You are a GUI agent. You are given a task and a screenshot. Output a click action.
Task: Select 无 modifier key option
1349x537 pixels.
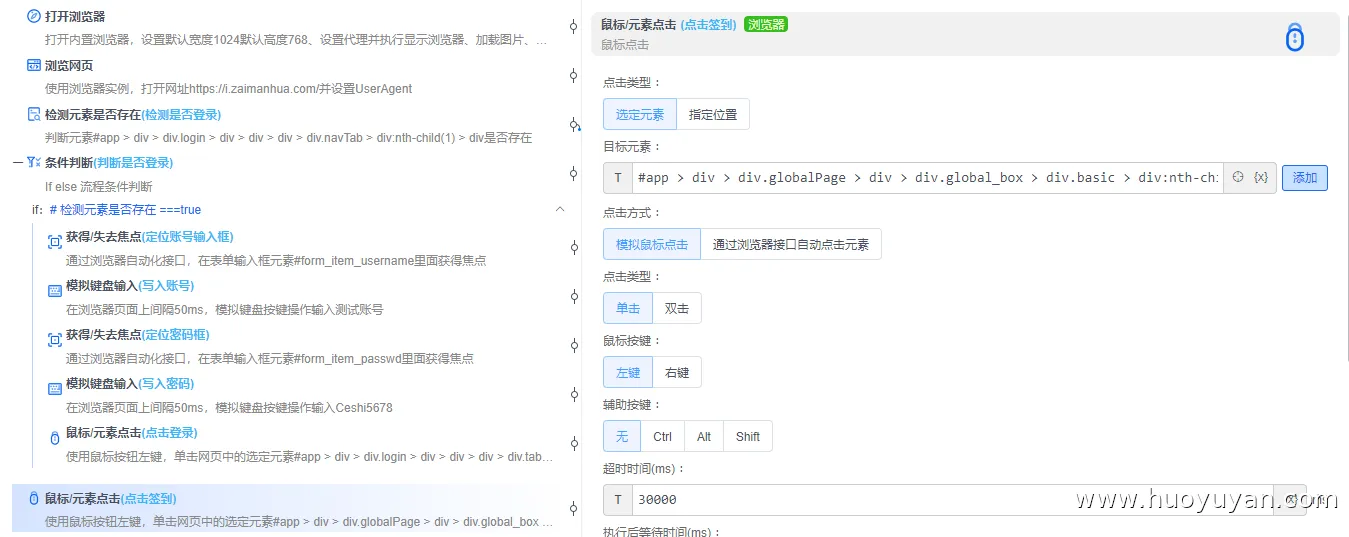pos(622,436)
